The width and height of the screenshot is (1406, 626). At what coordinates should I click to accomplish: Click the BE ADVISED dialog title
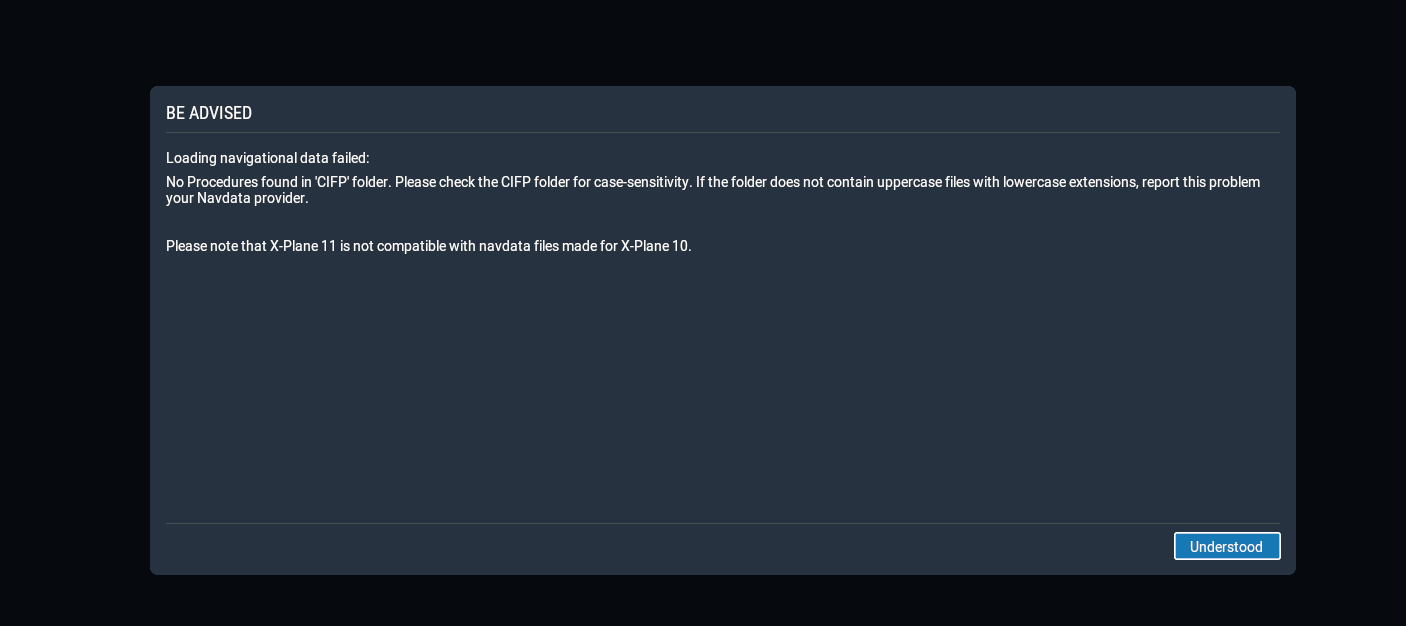[x=209, y=113]
